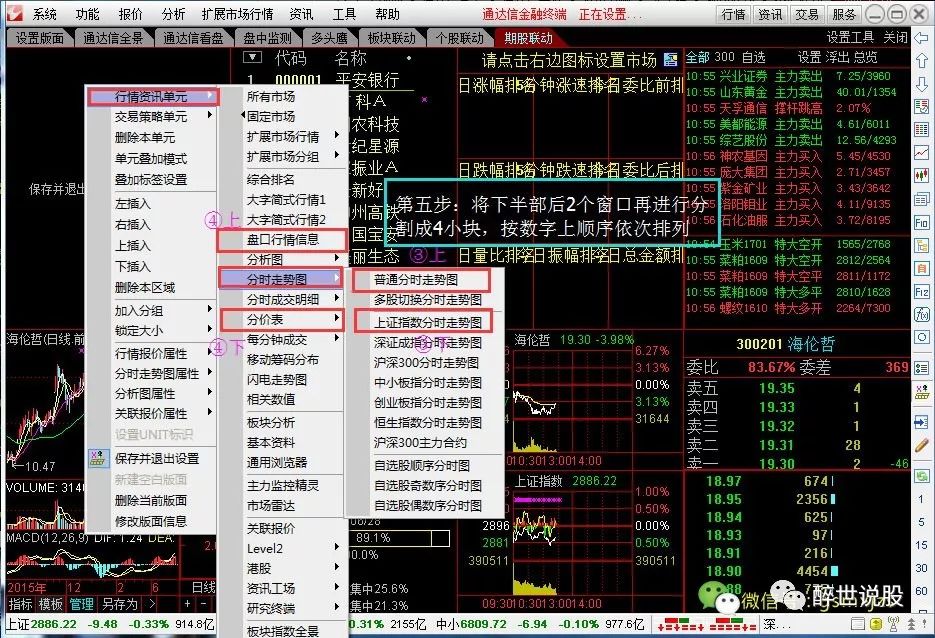
Task: Switch to 盘中监测 tab
Action: (x=268, y=38)
